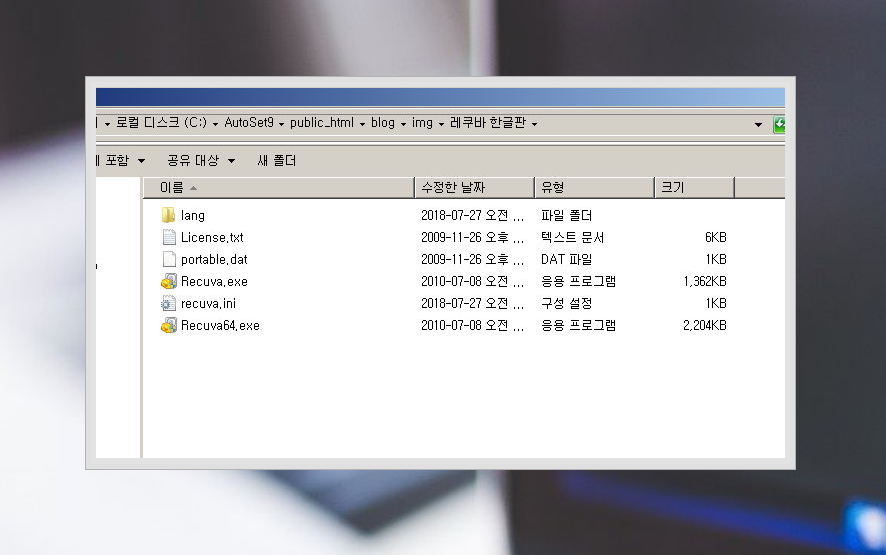The image size is (886, 555).
Task: Navigate to blog breadcrumb
Action: pyautogui.click(x=383, y=123)
